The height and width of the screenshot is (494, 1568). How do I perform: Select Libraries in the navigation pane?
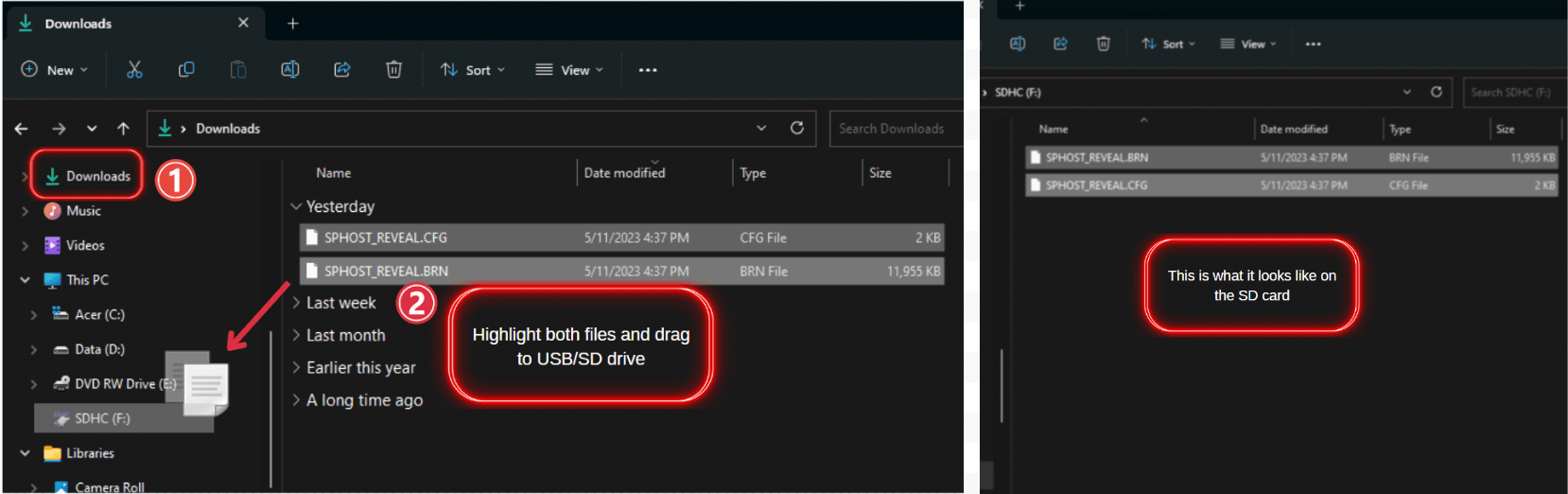pyautogui.click(x=78, y=453)
